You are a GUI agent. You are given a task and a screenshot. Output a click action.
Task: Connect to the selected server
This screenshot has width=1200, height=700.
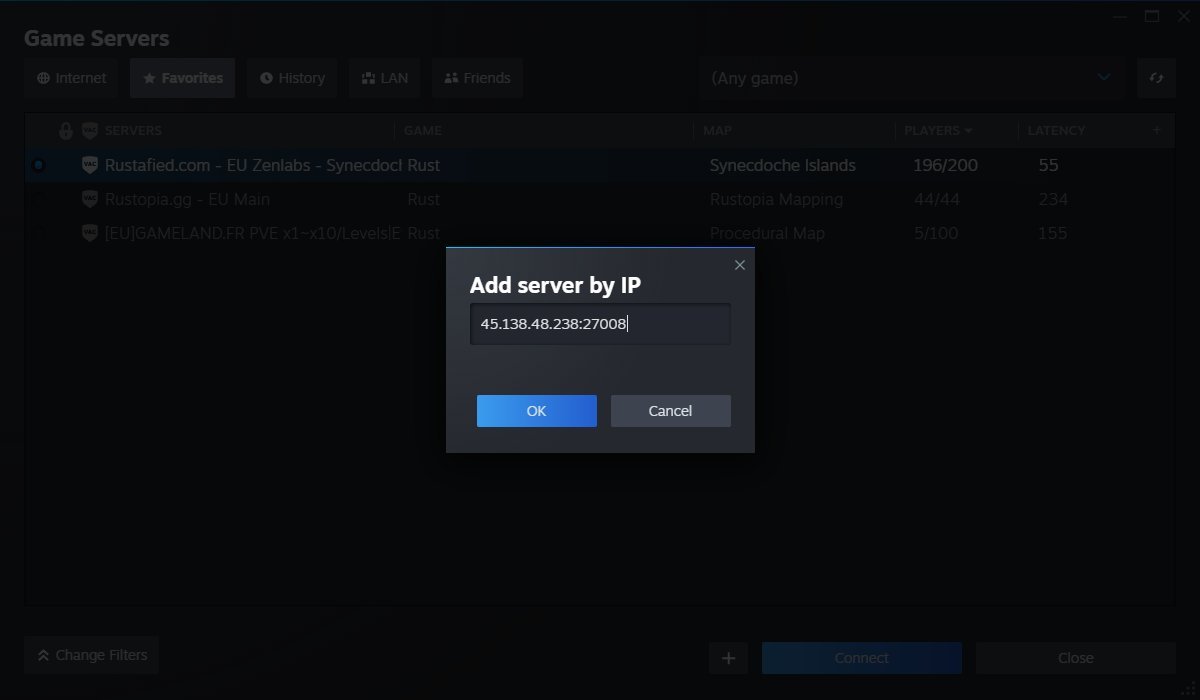click(862, 658)
